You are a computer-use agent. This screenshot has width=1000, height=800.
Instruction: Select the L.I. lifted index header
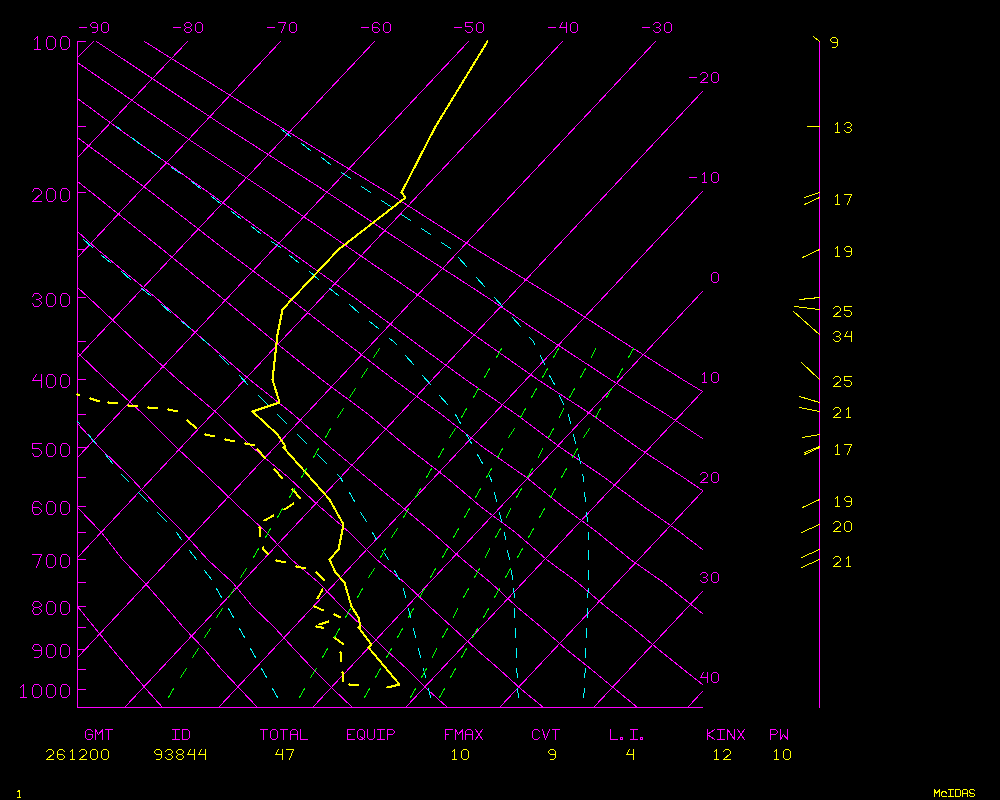(627, 735)
